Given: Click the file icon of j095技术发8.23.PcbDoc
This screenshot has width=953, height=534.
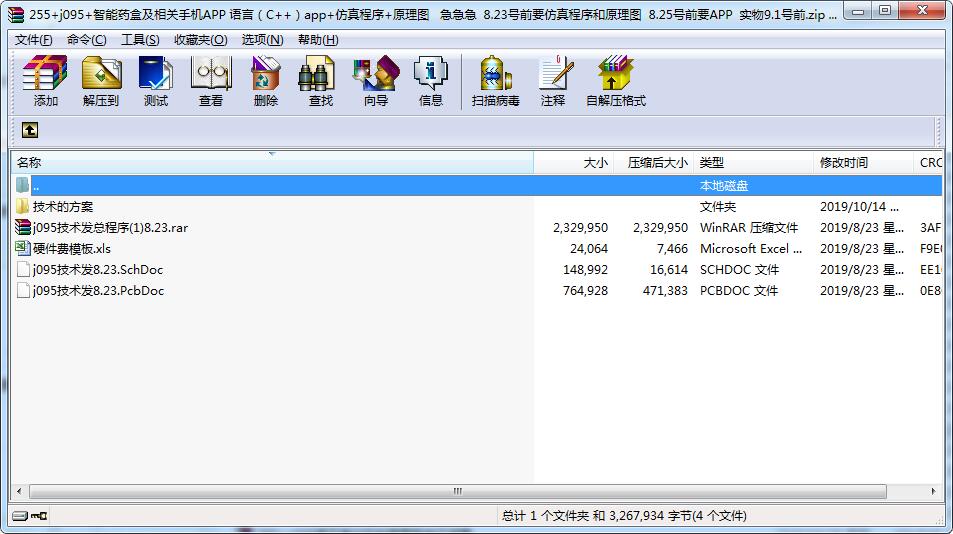Looking at the screenshot, I should click(23, 290).
